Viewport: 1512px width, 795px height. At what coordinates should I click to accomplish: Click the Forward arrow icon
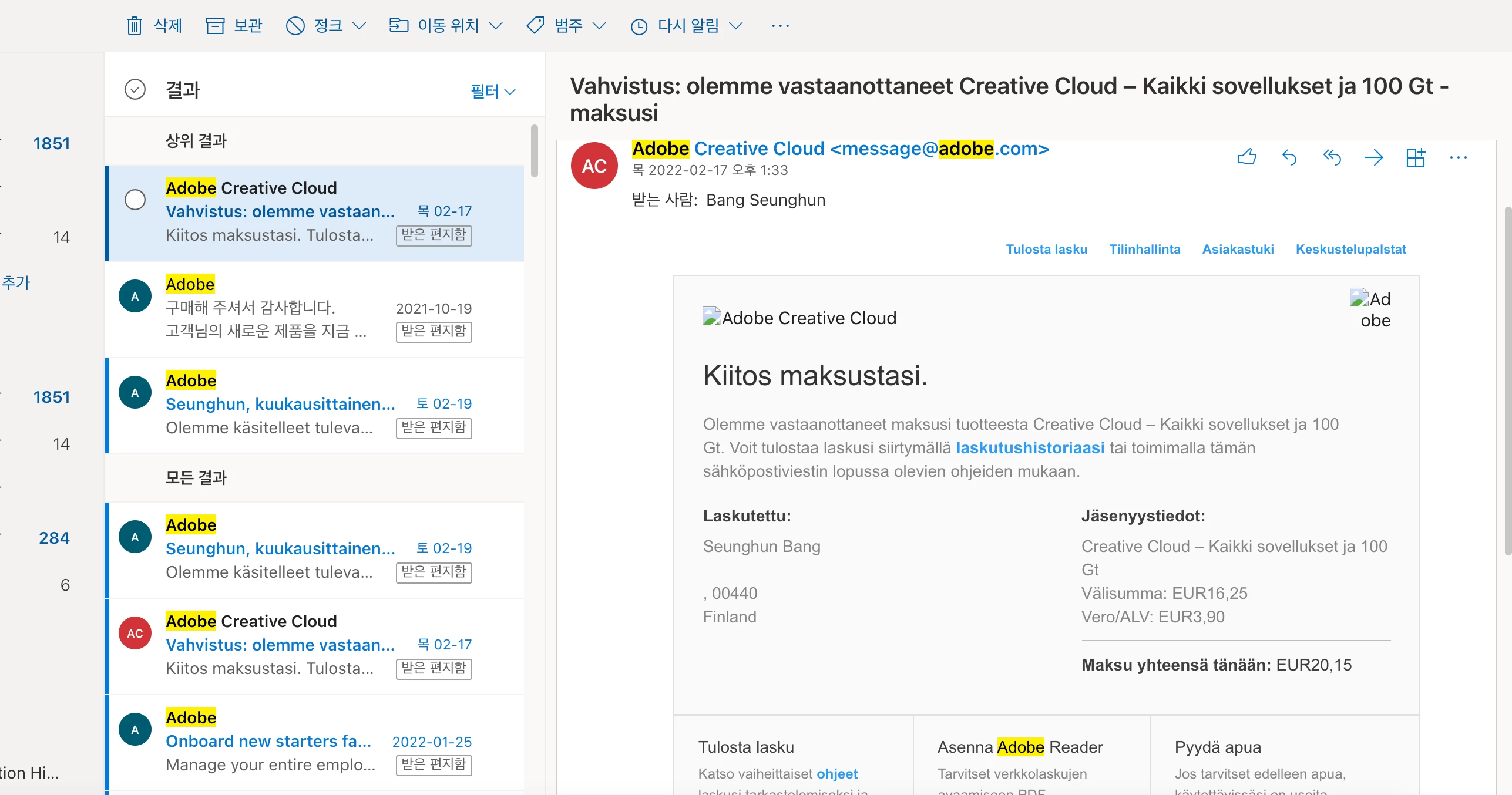pyautogui.click(x=1373, y=157)
